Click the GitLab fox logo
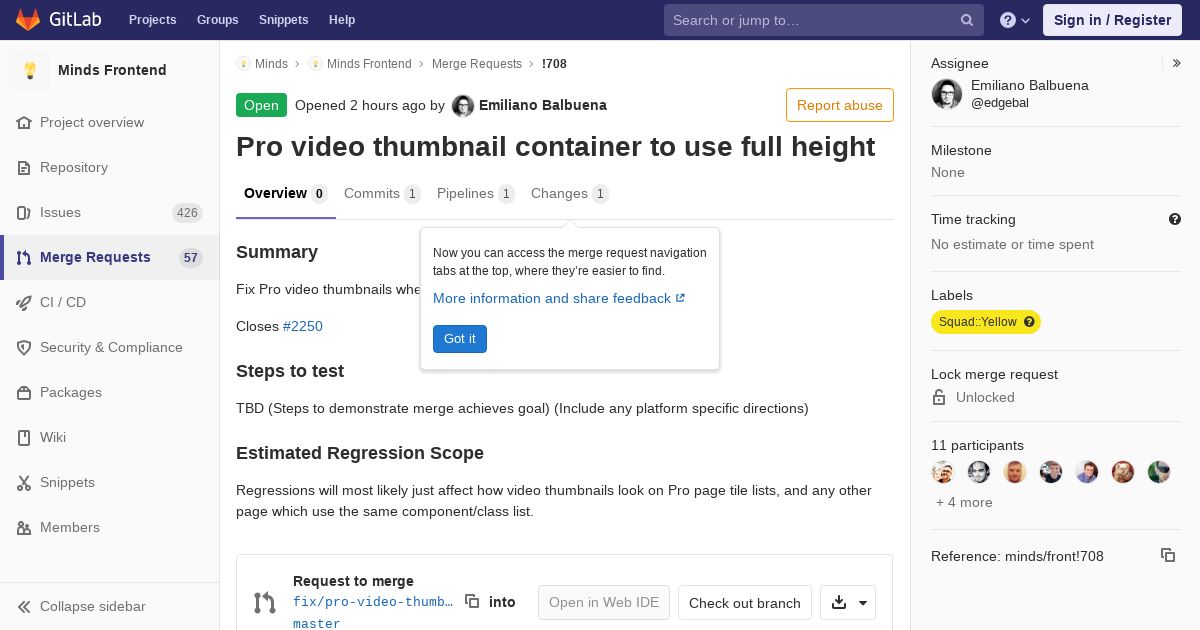This screenshot has height=630, width=1200. coord(28,19)
